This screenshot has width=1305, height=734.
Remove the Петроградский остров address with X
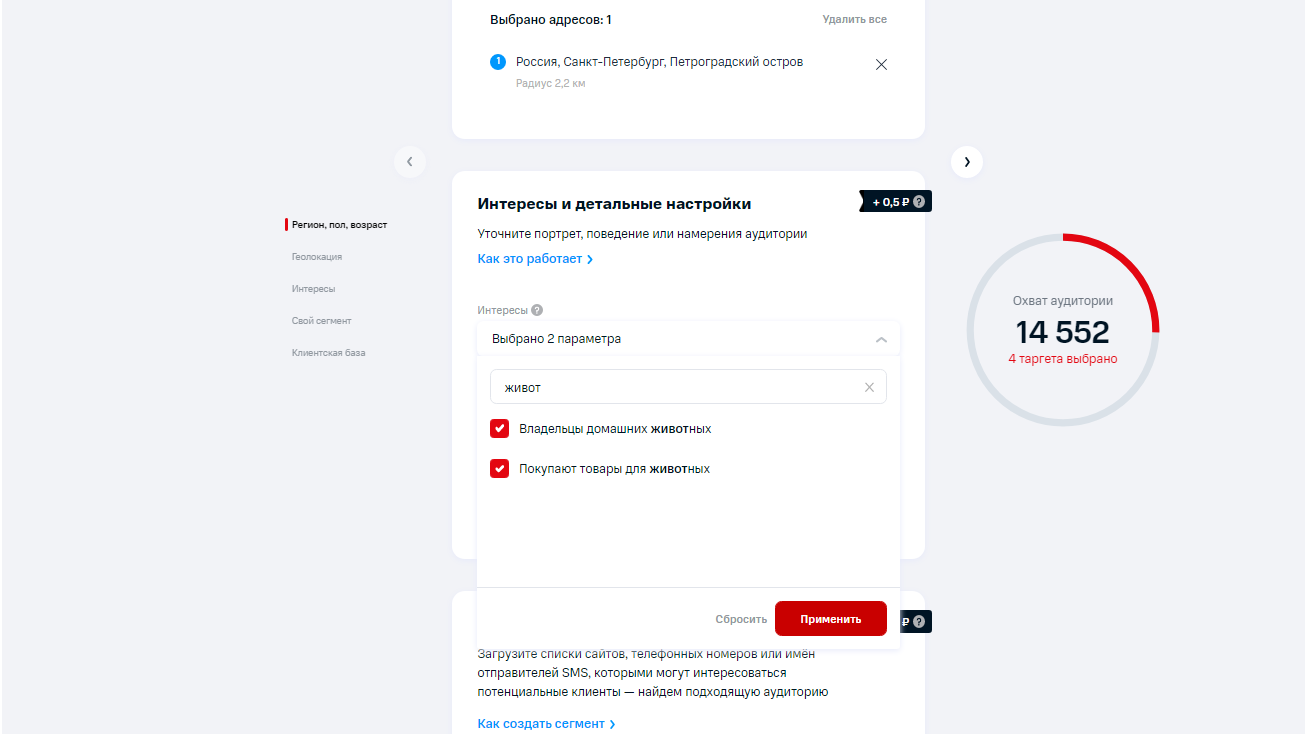(x=881, y=65)
